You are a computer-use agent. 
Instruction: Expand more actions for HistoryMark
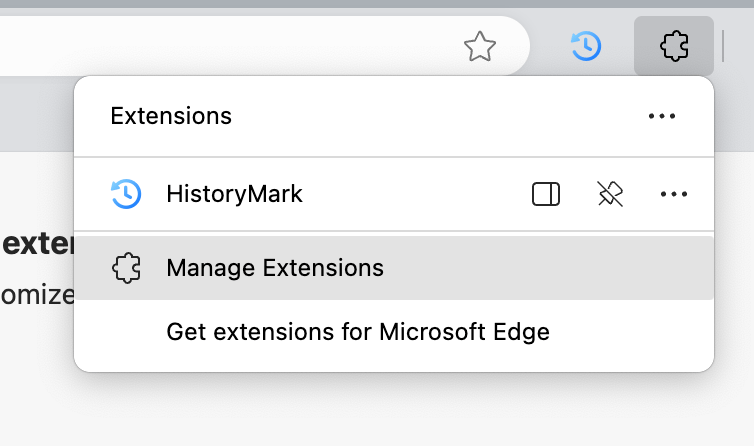[x=674, y=194]
